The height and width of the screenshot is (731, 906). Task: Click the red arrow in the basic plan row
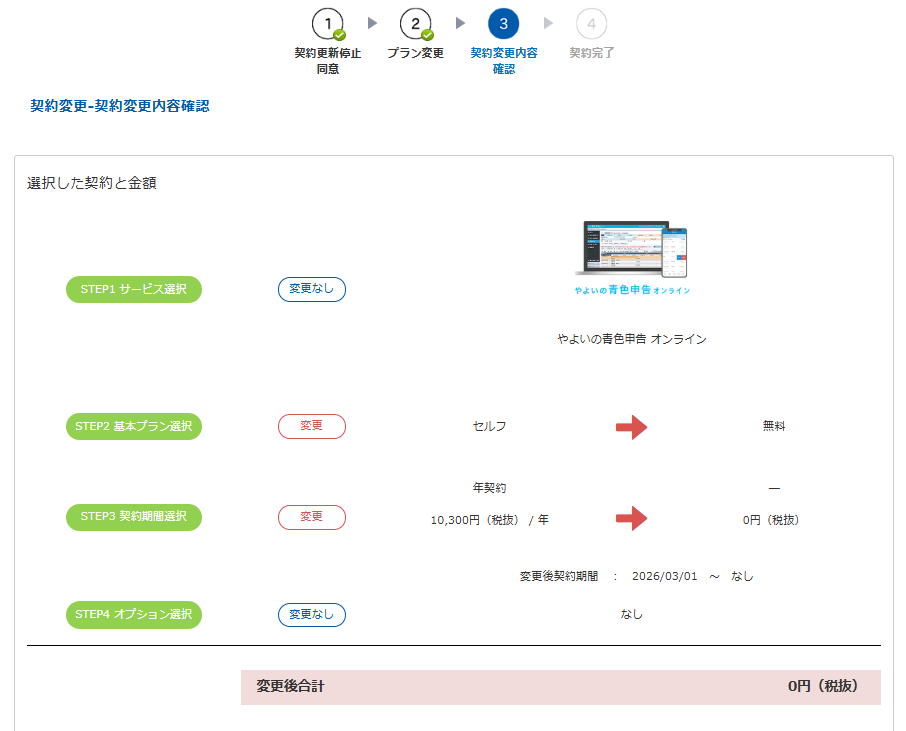(631, 427)
